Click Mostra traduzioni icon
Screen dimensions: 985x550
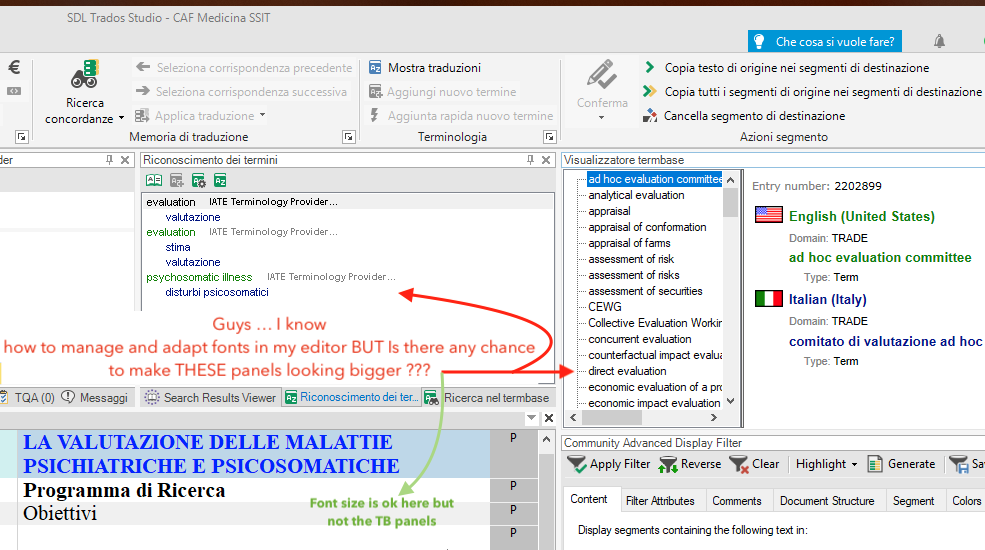(x=375, y=68)
